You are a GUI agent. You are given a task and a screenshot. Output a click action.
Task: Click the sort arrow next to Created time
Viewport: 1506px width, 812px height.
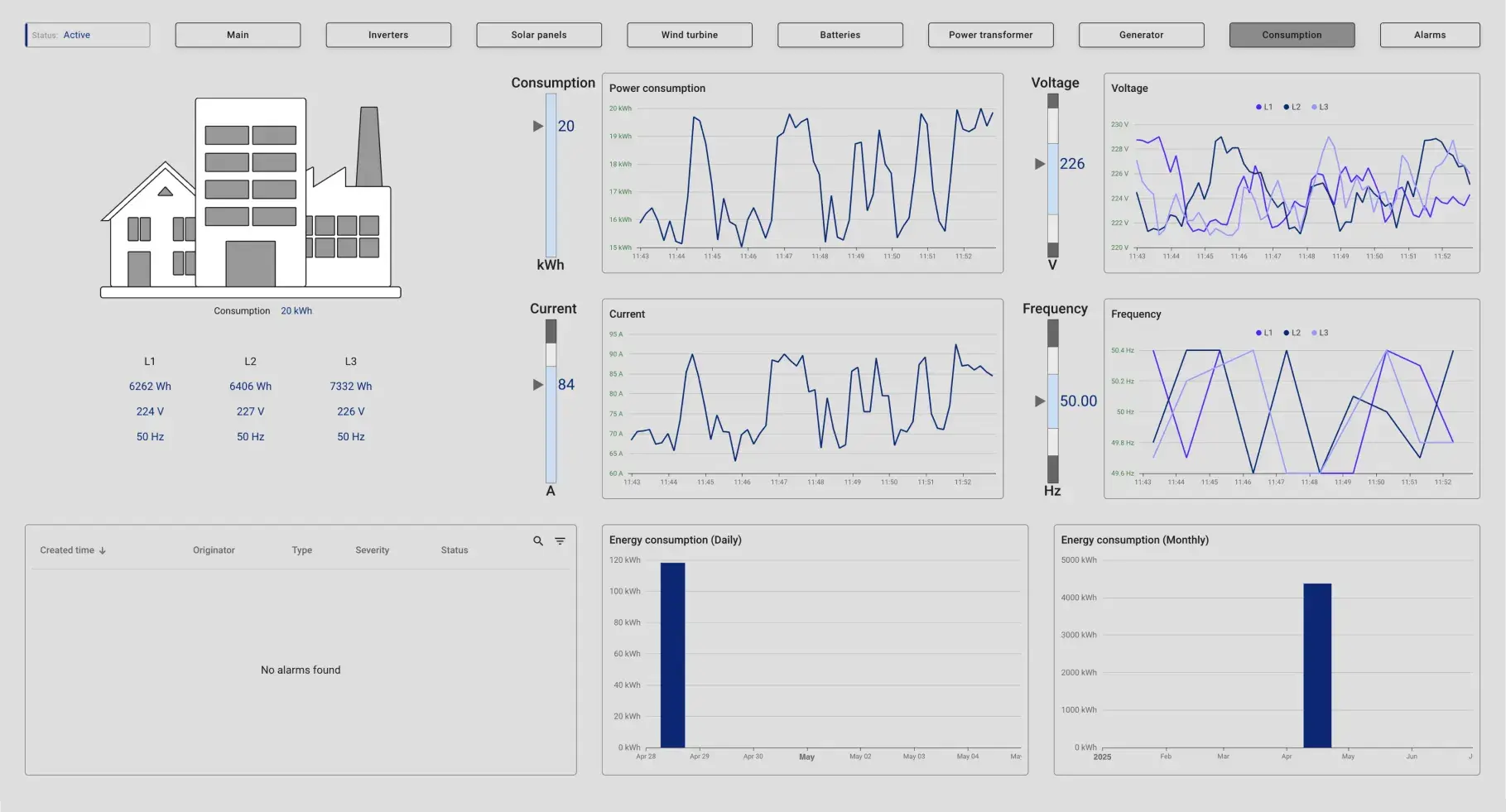tap(102, 550)
